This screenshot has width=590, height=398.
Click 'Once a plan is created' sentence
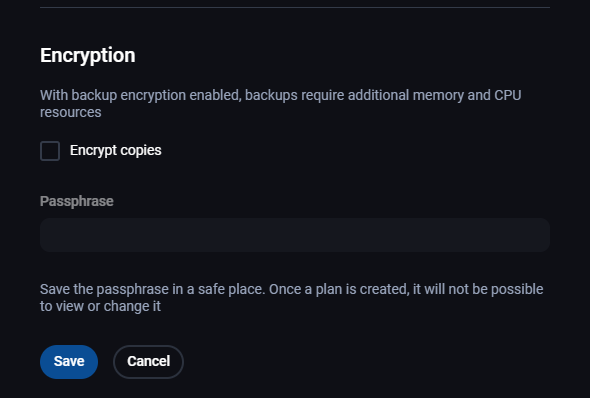339,289
